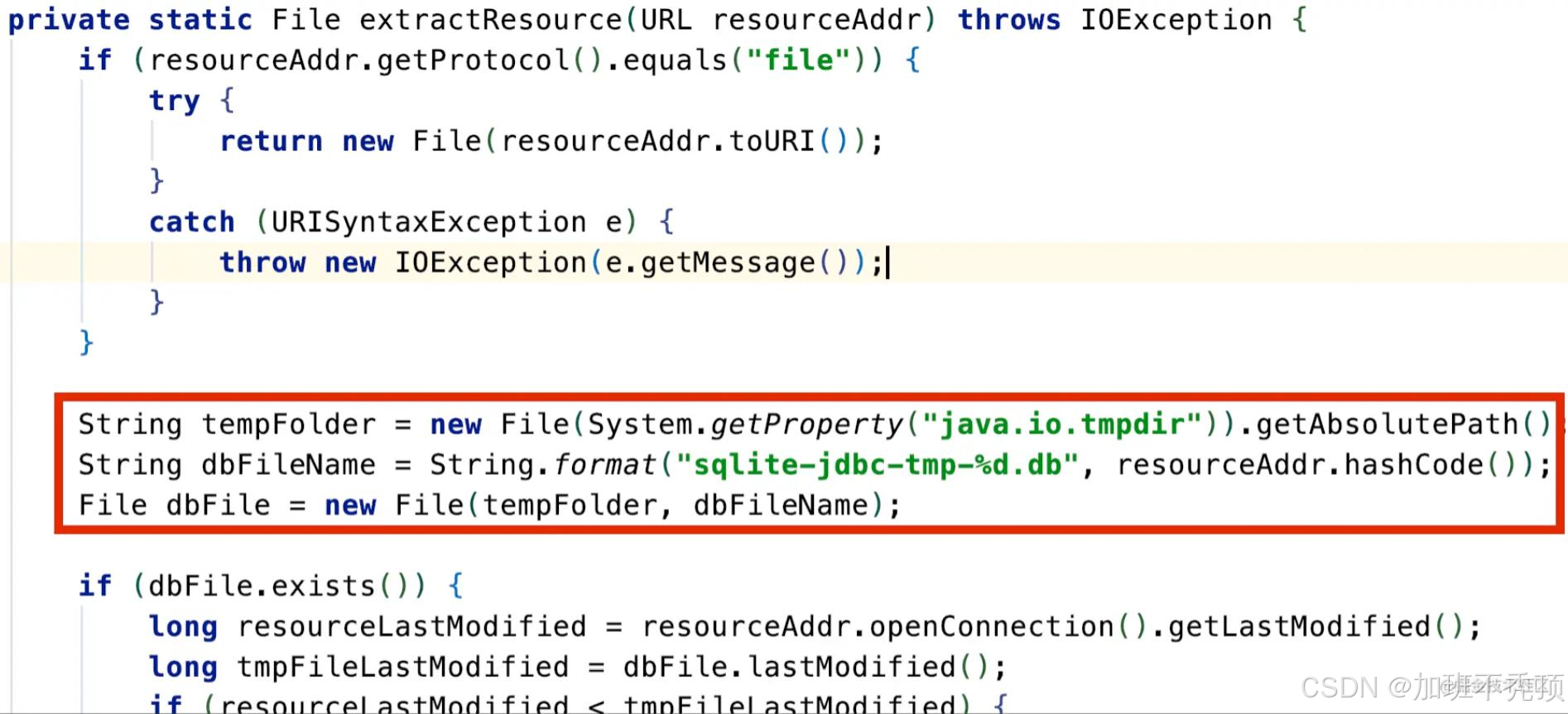Click the getProperty method call

tap(807, 424)
